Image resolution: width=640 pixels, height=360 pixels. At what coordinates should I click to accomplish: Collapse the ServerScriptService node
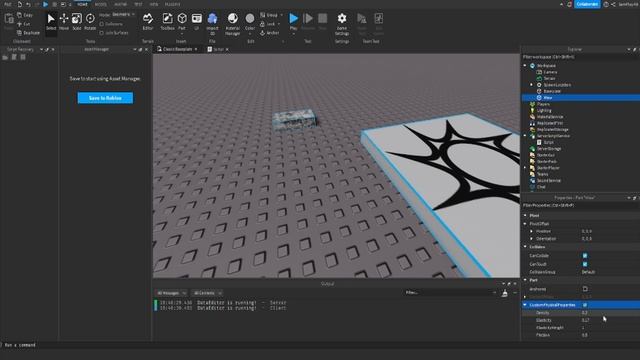coord(525,136)
